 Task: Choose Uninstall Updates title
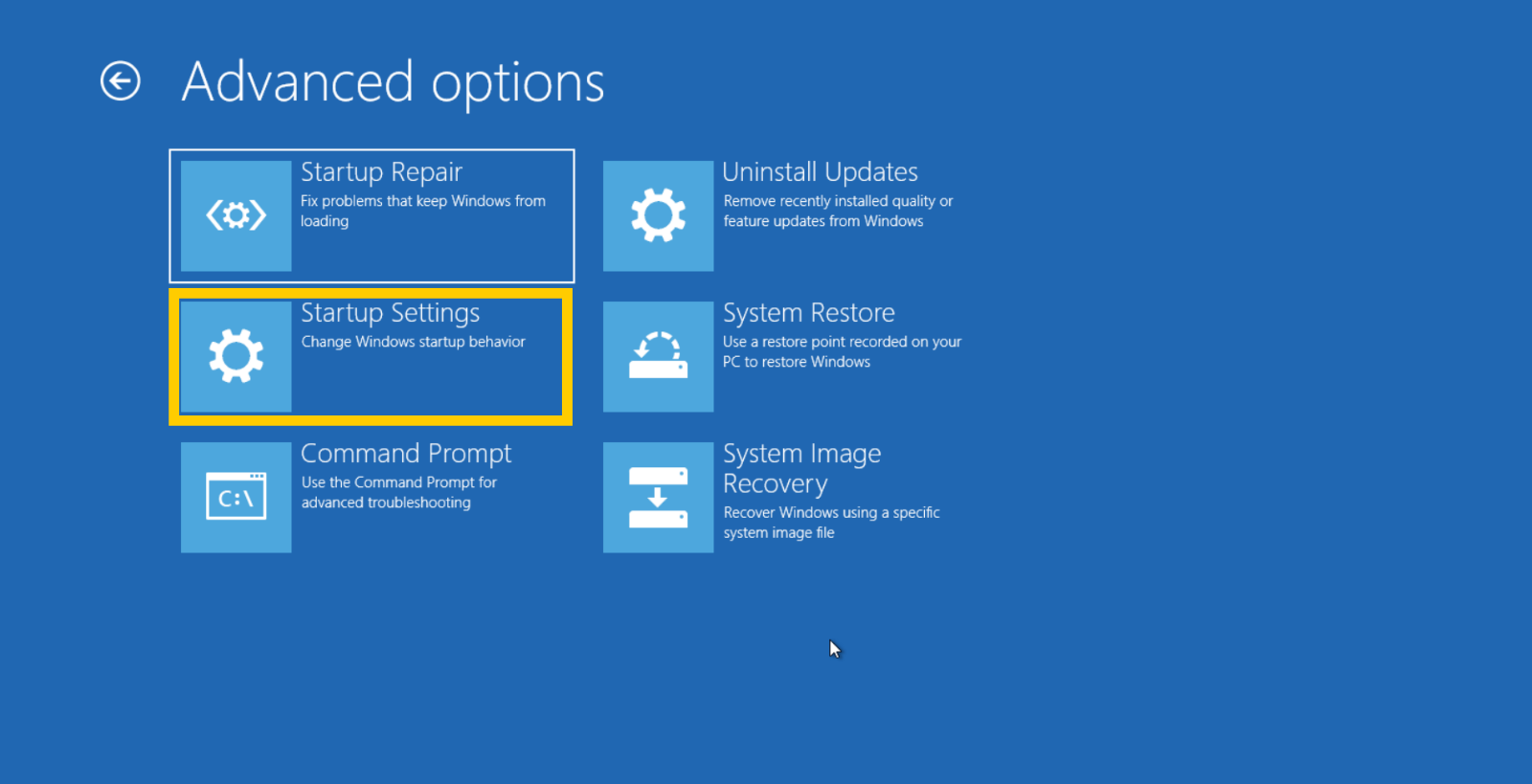pyautogui.click(x=820, y=172)
